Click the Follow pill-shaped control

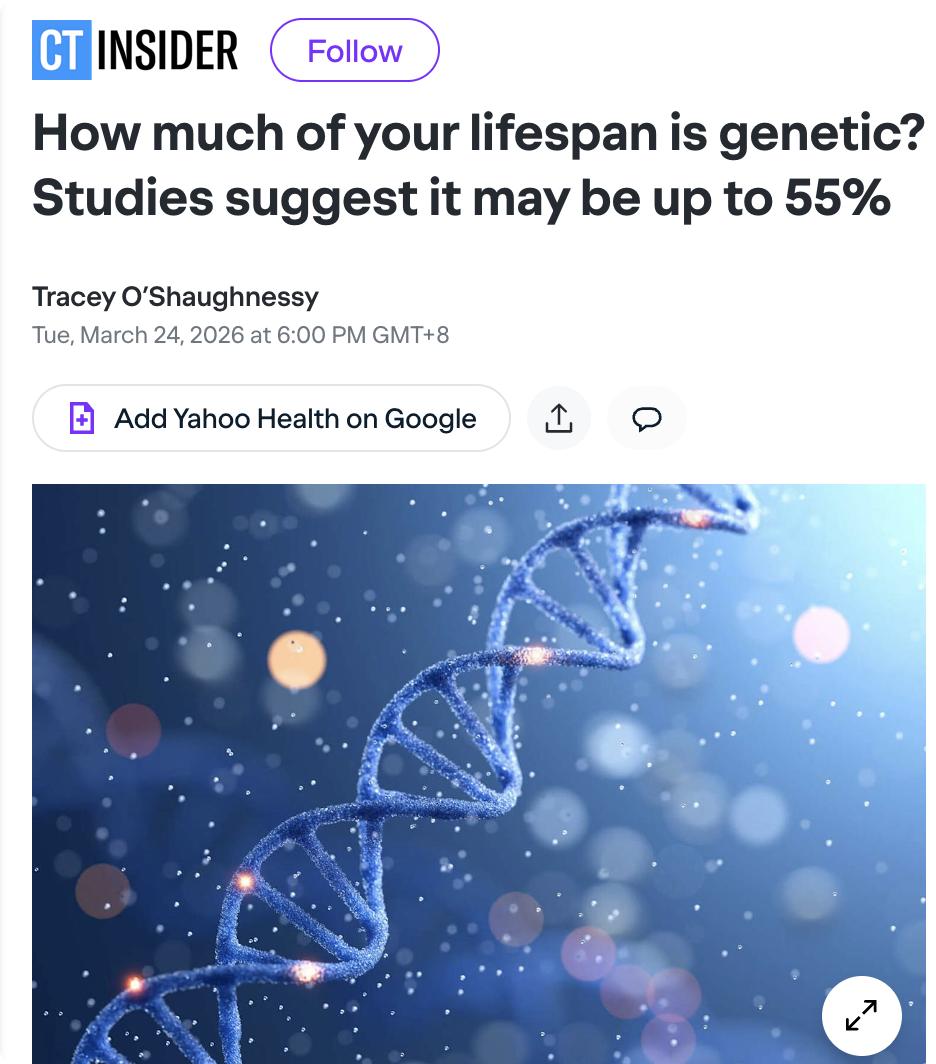coord(354,50)
